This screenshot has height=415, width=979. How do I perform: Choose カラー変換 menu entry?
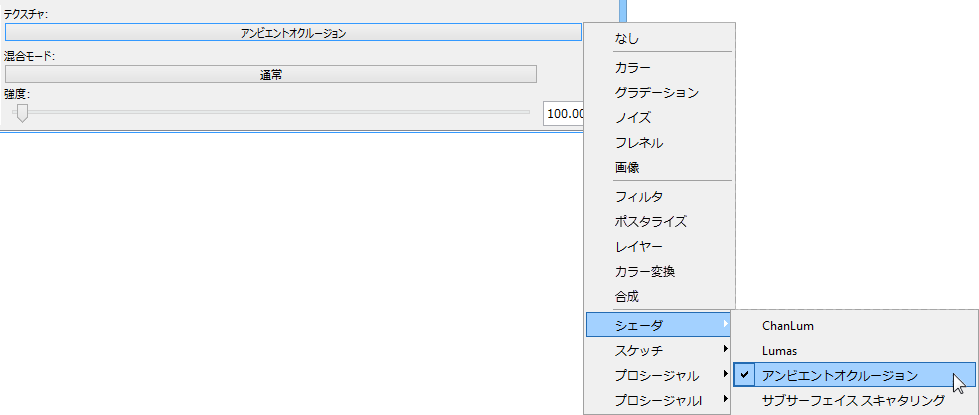(659, 271)
